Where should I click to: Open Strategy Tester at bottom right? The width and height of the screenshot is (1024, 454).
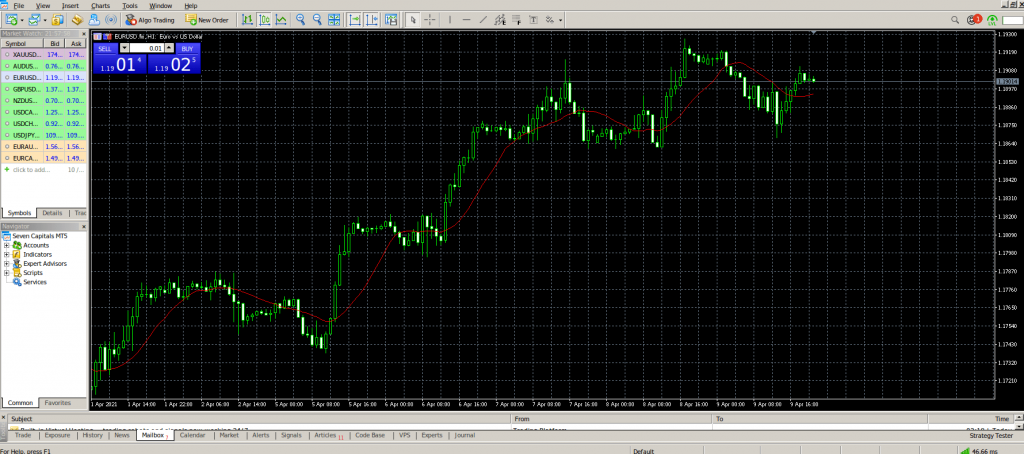(990, 435)
